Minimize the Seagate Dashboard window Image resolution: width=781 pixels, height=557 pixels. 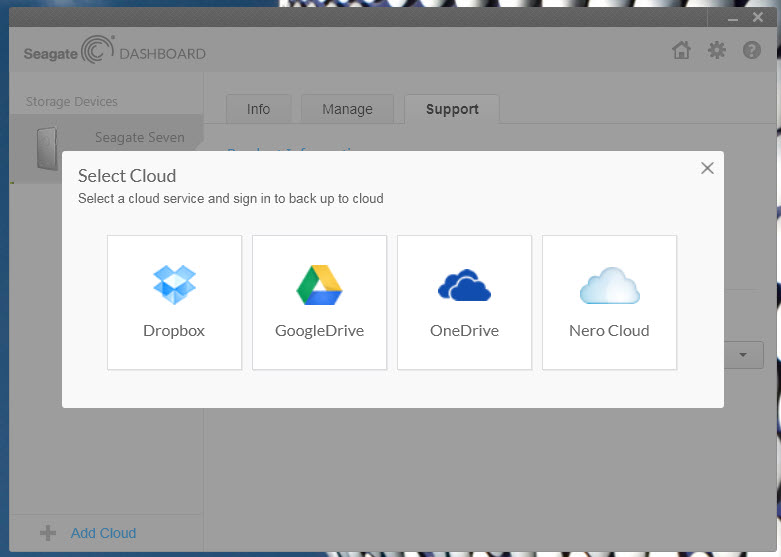click(x=733, y=18)
